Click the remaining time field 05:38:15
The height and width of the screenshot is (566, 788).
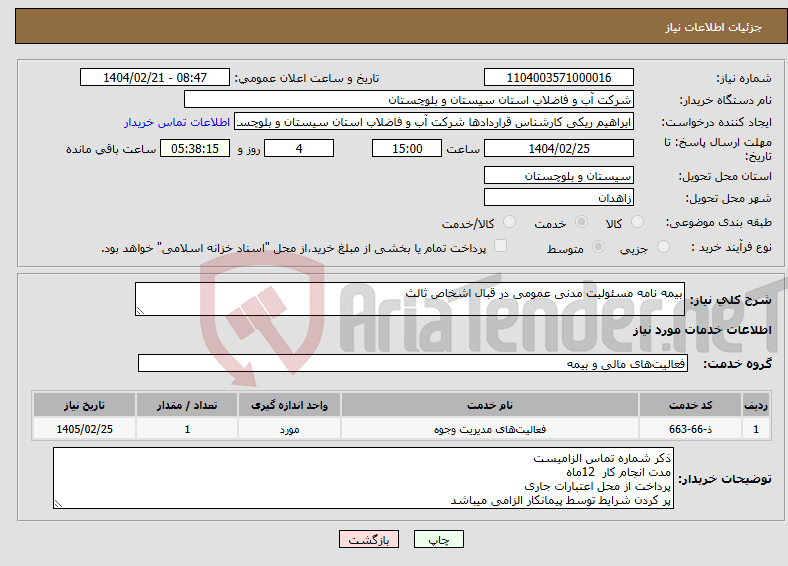pos(195,148)
